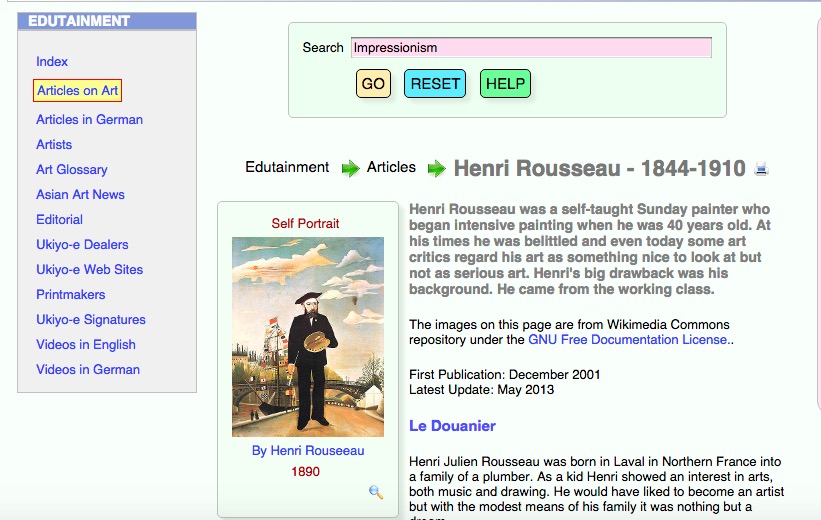Viewport: 821px width, 520px height.
Task: Click the EDUTAINMENT sidebar header
Action: (107, 21)
